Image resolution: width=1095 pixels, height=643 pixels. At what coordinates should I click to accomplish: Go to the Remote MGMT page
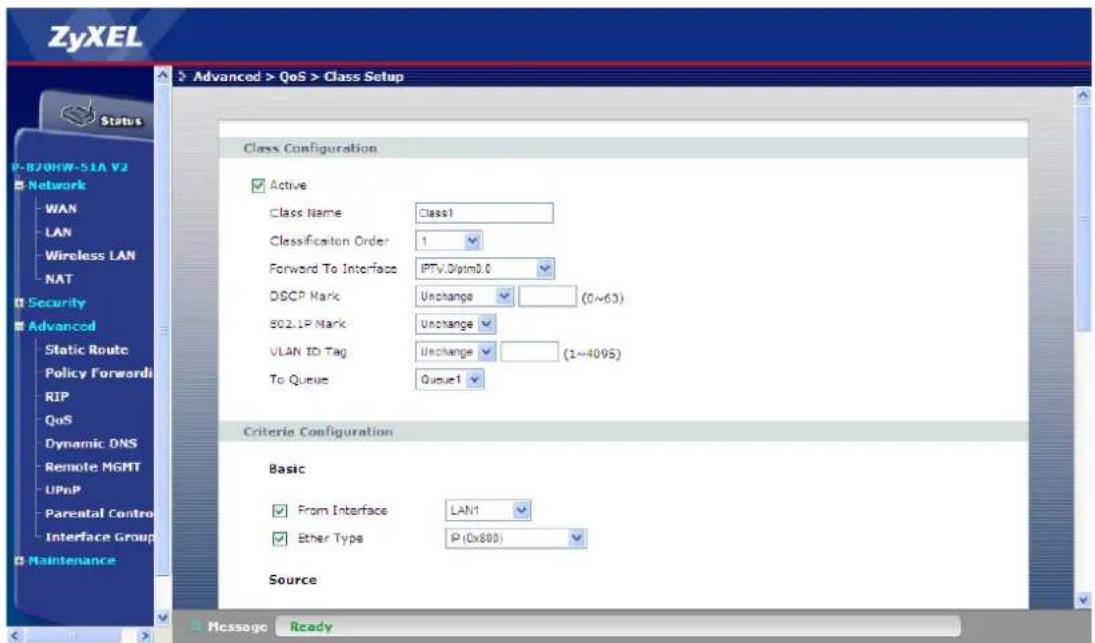93,467
